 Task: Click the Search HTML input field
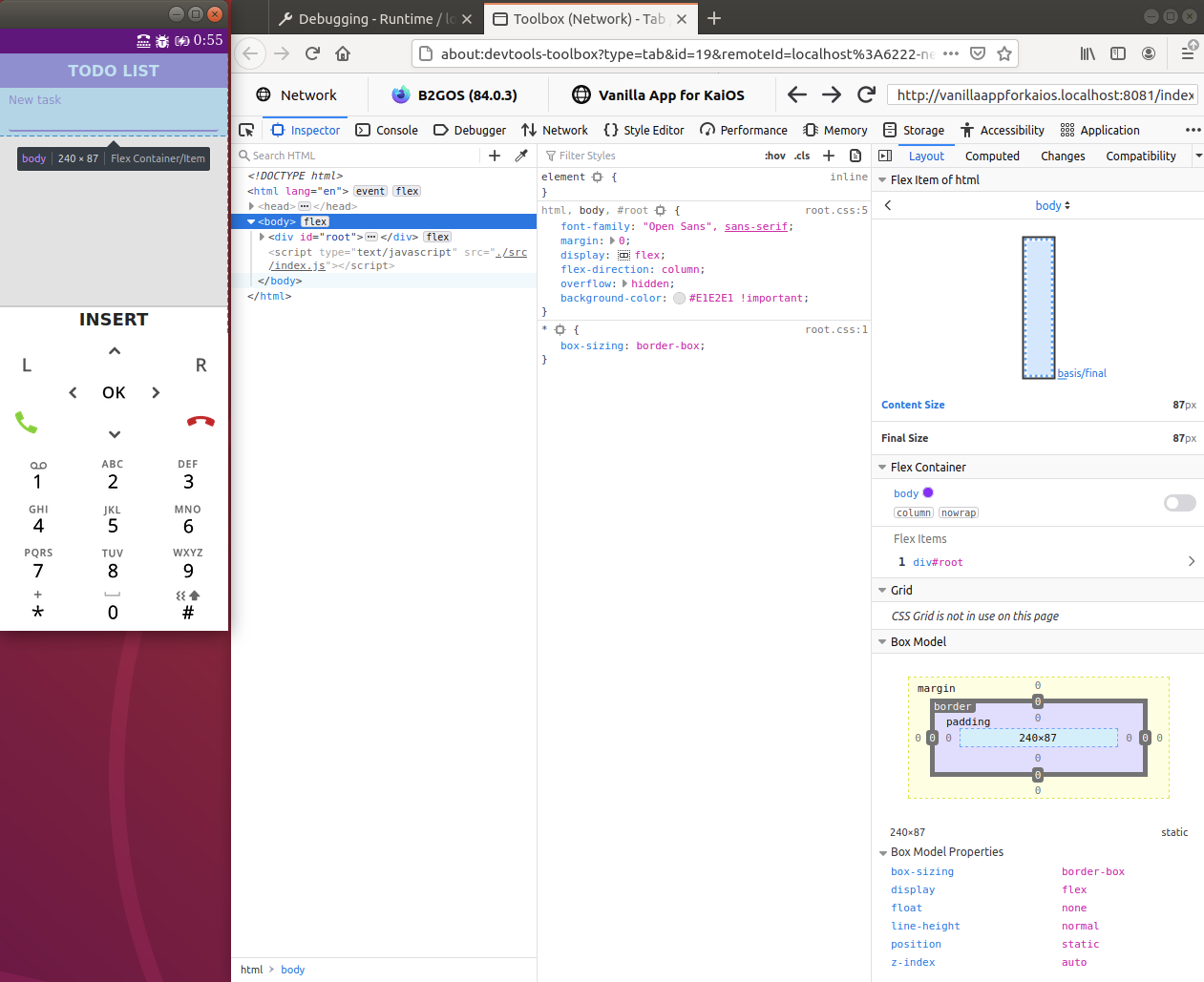[x=363, y=156]
